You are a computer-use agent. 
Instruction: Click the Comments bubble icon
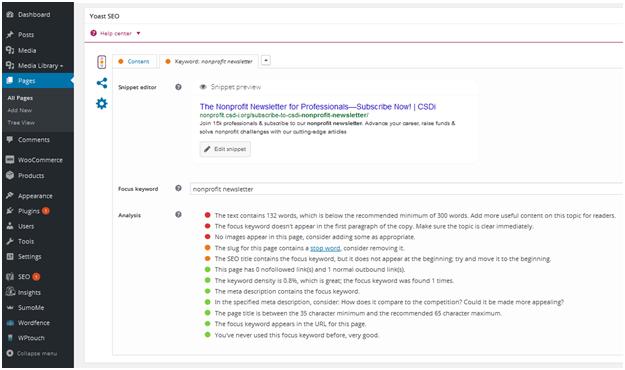point(10,140)
